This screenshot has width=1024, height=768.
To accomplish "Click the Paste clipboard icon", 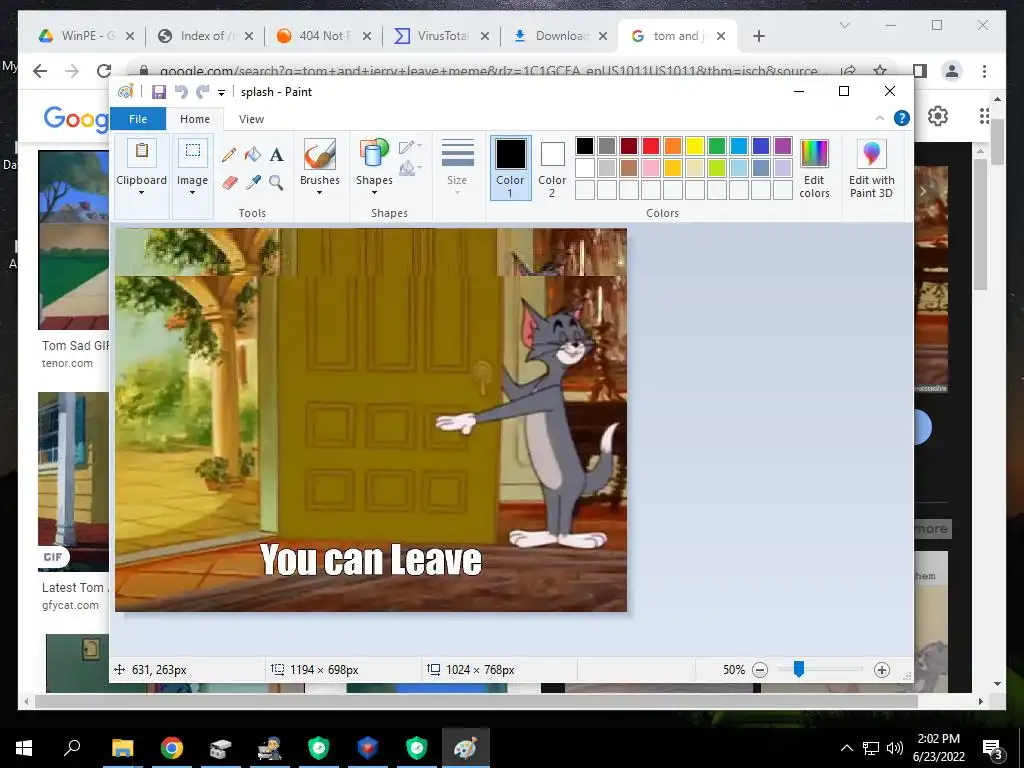I will pyautogui.click(x=142, y=152).
